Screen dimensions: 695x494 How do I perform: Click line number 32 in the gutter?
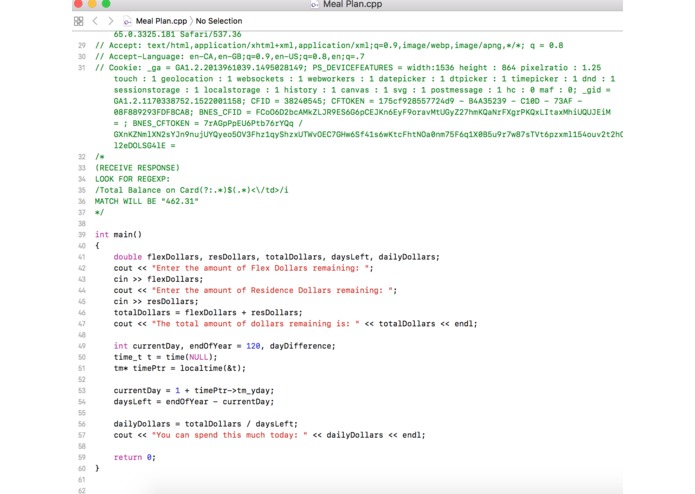pos(82,157)
